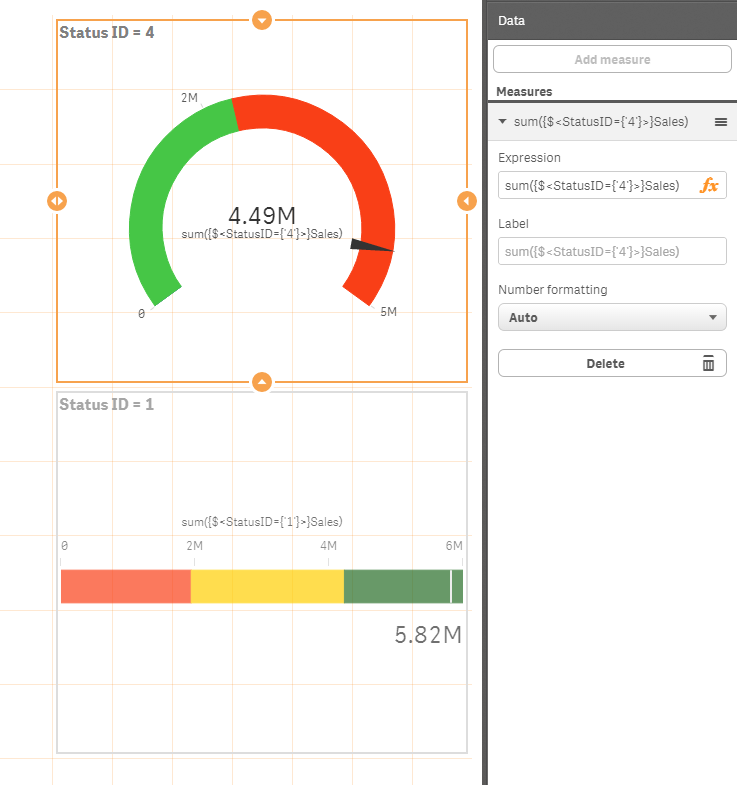Viewport: 737px width, 785px height.
Task: Click the measure drag handle icon
Action: tap(720, 122)
